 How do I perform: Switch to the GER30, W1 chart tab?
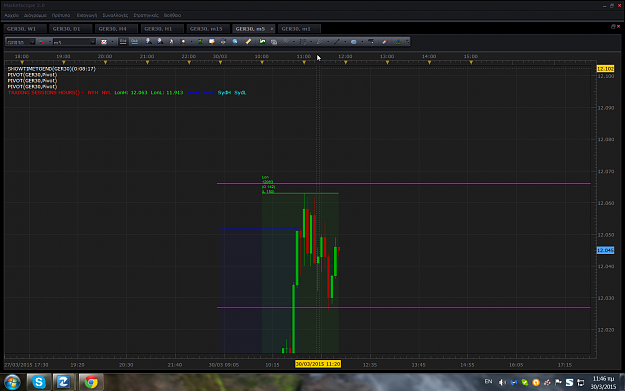(x=25, y=29)
